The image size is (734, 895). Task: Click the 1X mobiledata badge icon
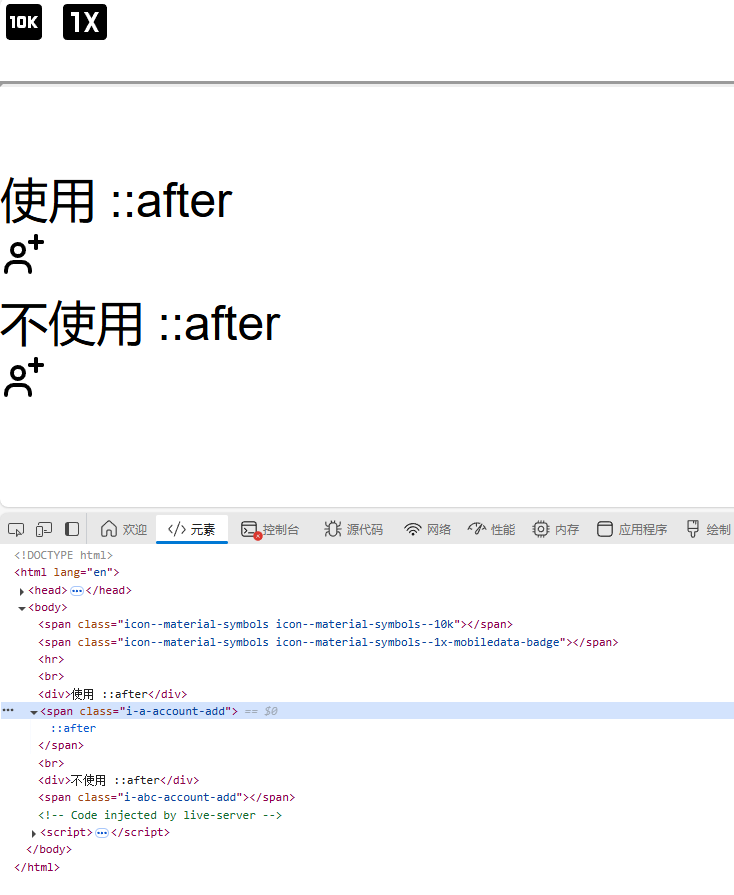[84, 22]
